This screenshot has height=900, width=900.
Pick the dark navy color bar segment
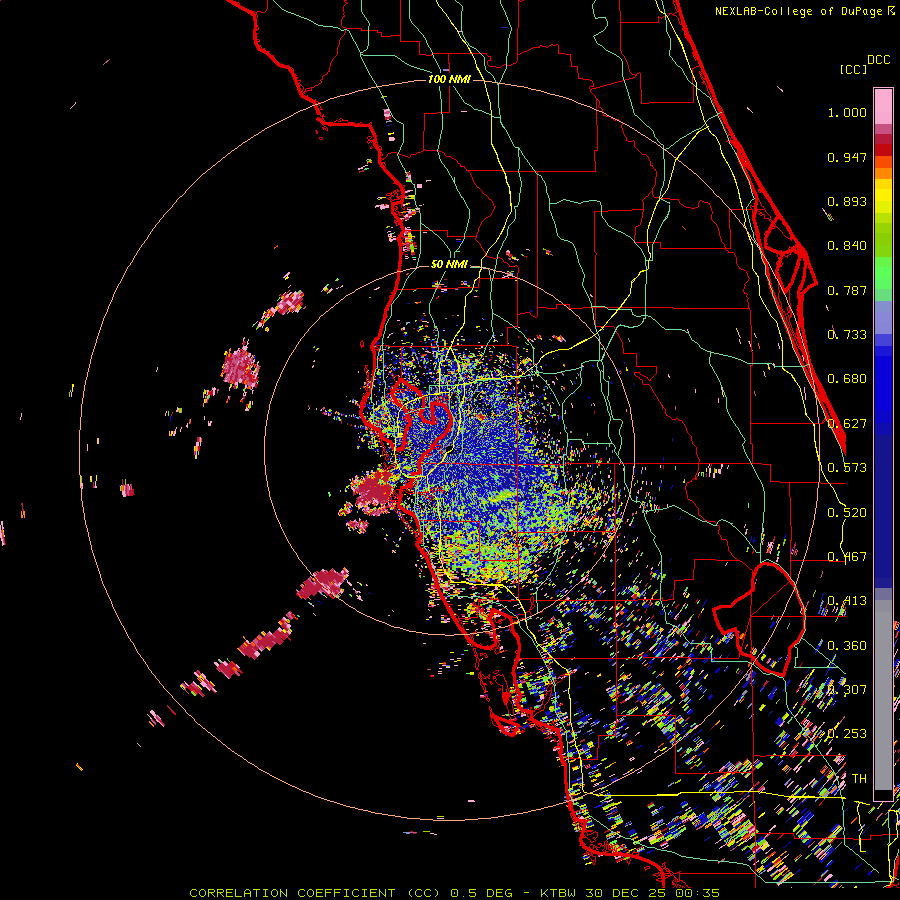(x=883, y=505)
